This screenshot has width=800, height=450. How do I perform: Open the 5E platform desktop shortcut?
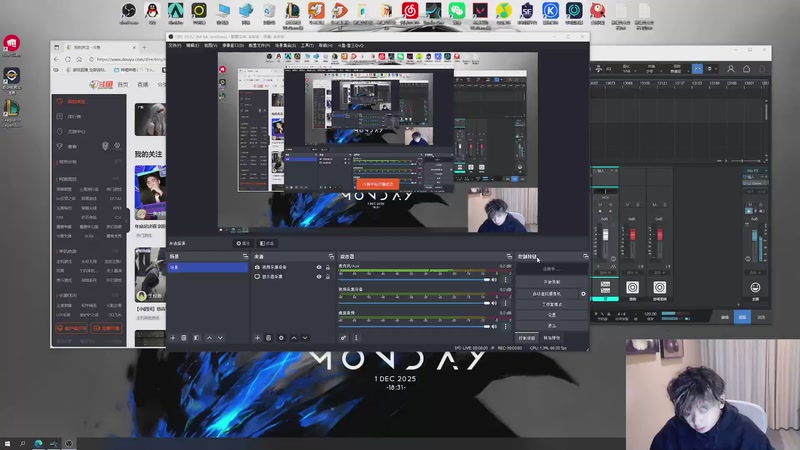coord(527,11)
